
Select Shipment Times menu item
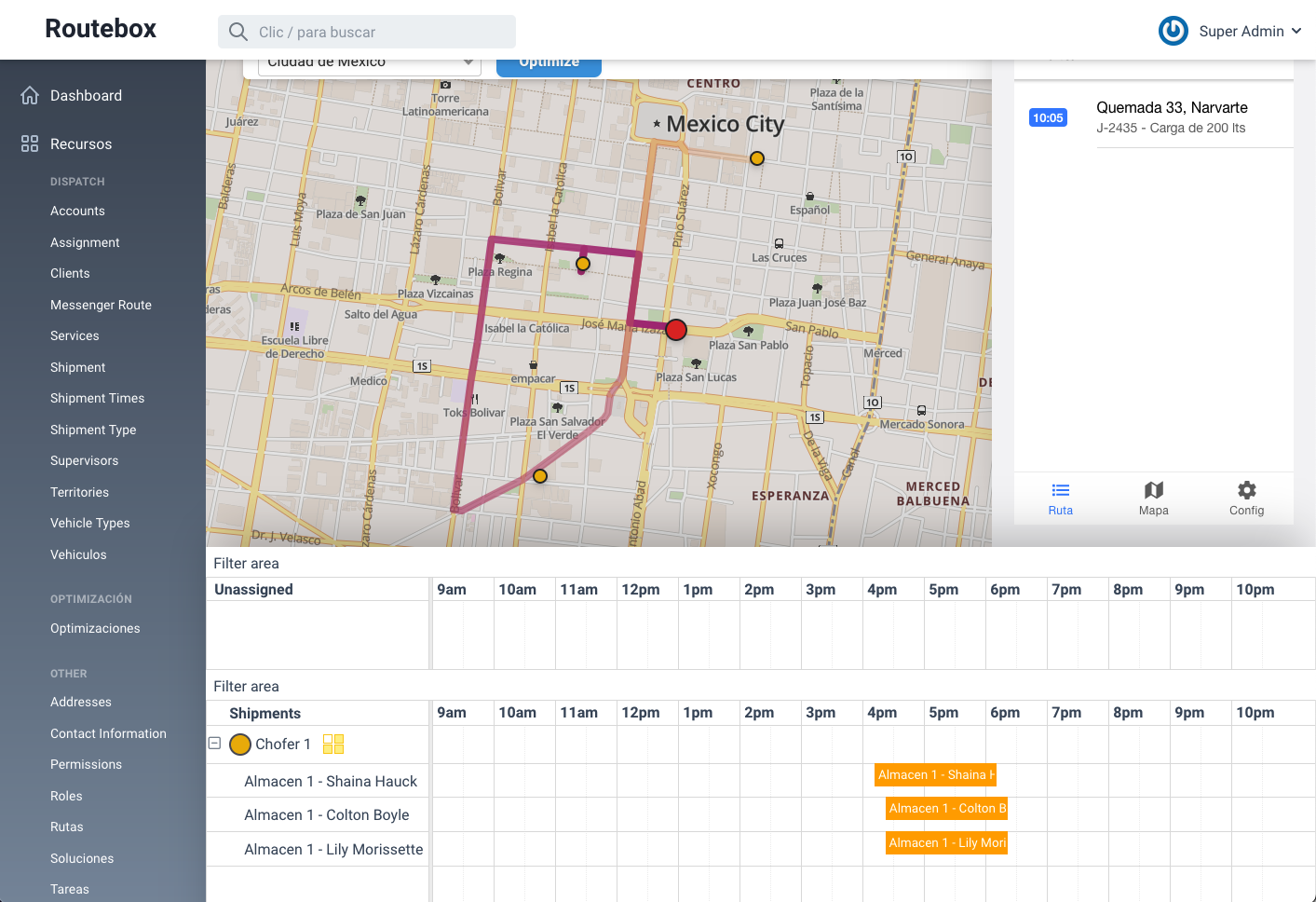pos(97,398)
